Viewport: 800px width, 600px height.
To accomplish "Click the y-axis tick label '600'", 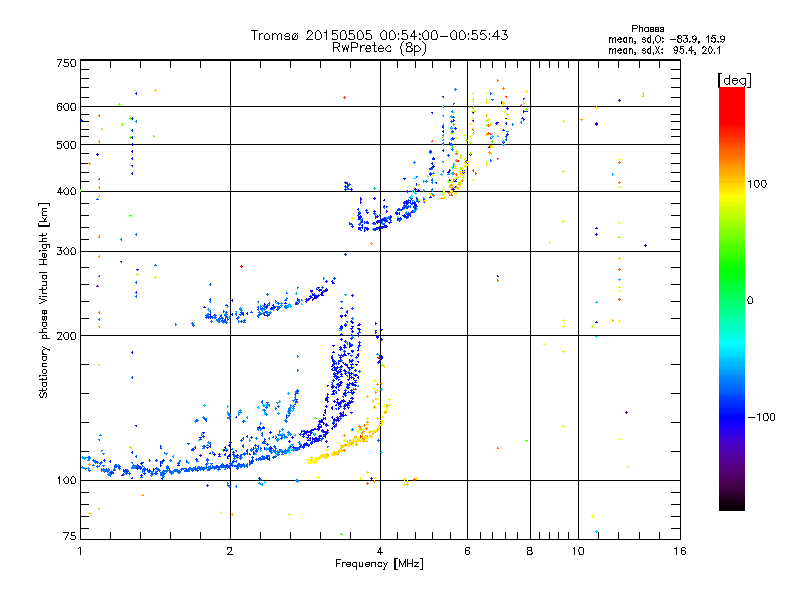I will 66,107.
